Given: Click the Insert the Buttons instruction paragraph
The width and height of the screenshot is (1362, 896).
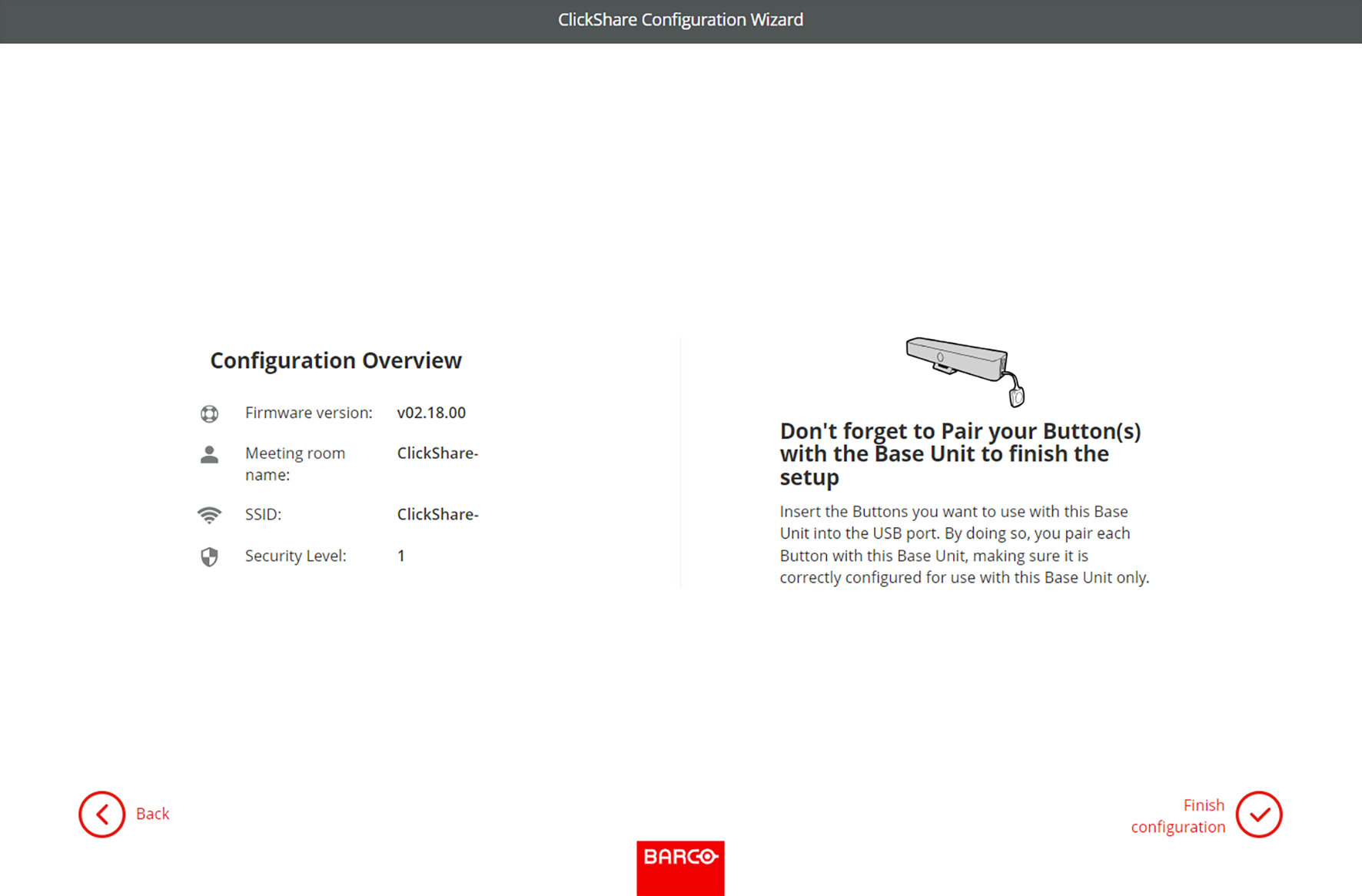Looking at the screenshot, I should pyautogui.click(x=965, y=544).
